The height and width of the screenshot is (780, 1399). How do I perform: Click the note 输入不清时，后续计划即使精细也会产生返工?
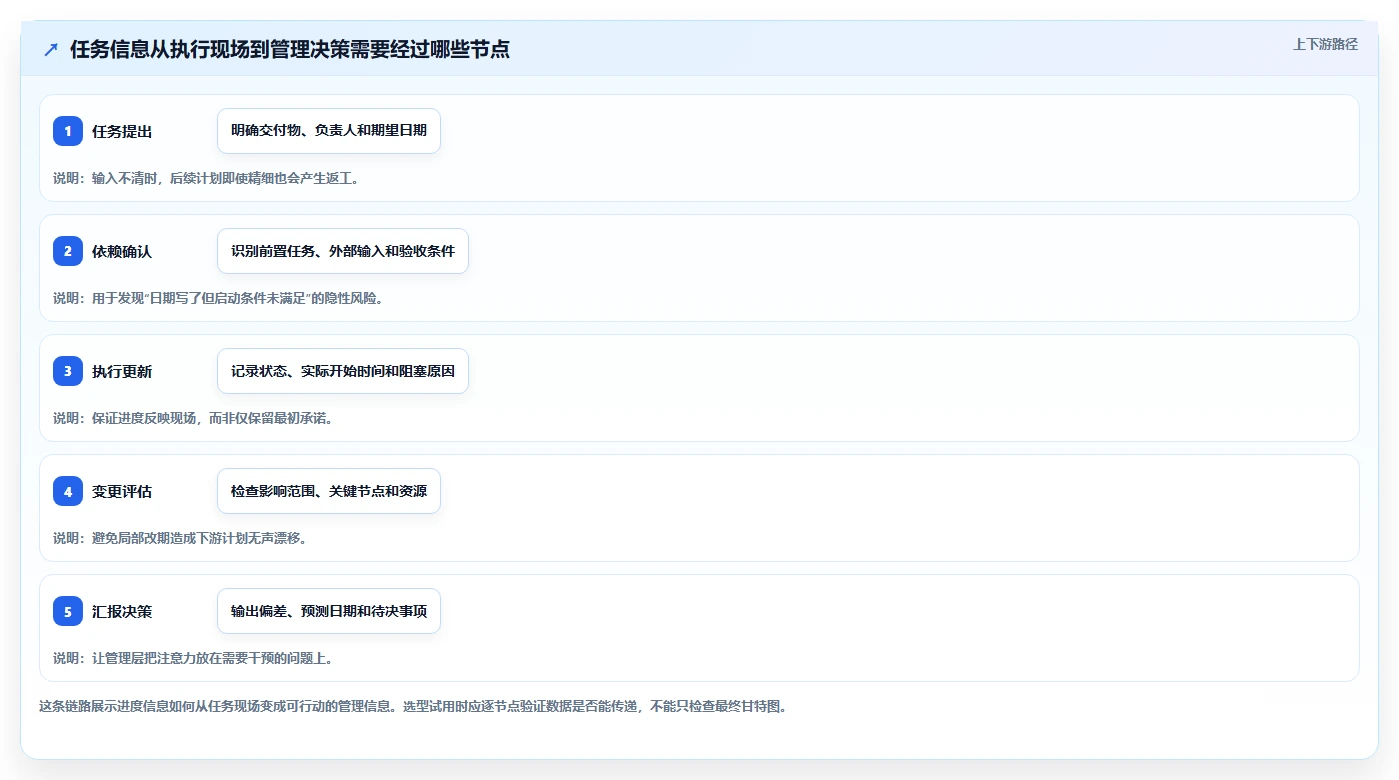click(x=206, y=178)
